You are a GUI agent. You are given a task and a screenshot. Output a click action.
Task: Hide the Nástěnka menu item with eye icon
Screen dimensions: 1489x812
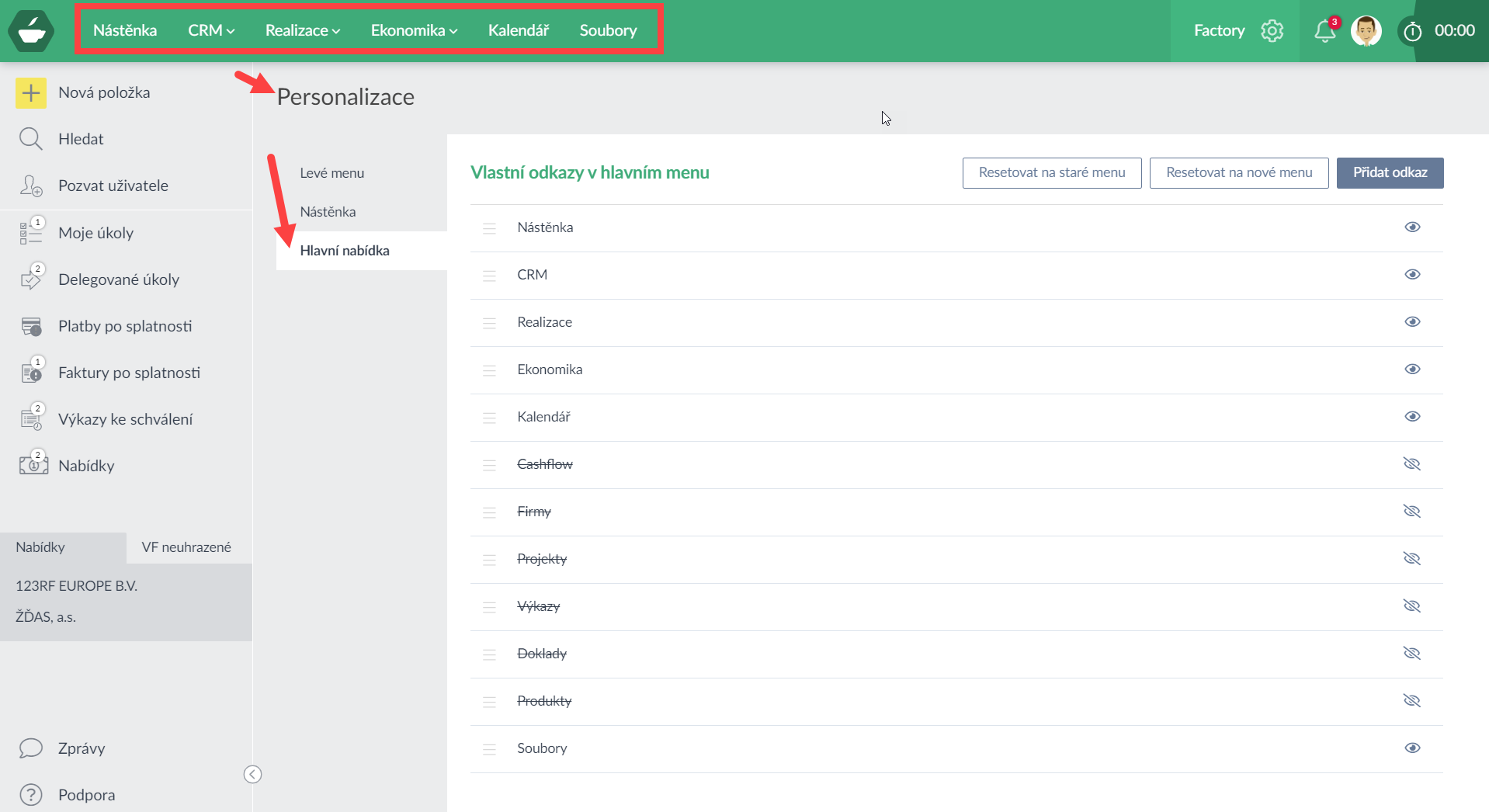1412,227
